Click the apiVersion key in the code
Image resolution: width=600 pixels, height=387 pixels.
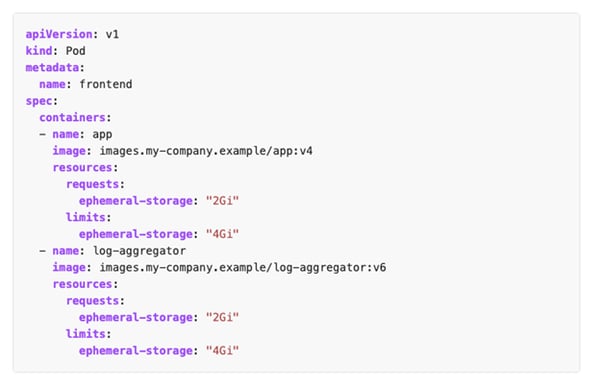(59, 34)
